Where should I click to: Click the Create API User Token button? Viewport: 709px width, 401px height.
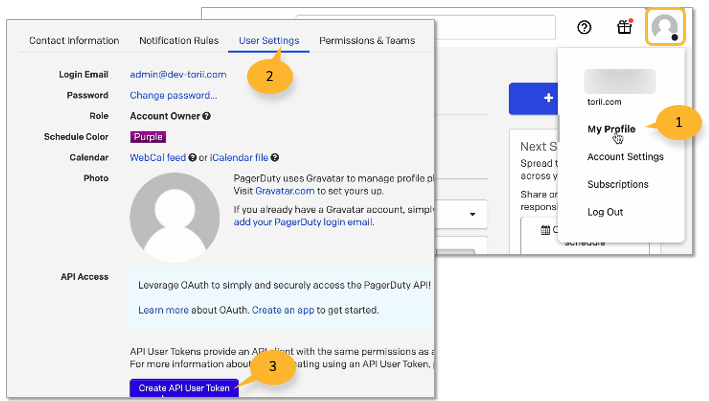(x=184, y=388)
